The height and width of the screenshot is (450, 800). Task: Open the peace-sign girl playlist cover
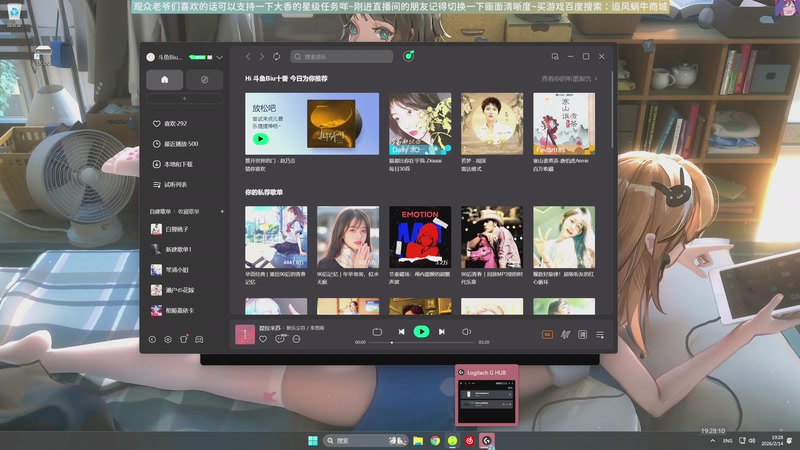click(564, 237)
